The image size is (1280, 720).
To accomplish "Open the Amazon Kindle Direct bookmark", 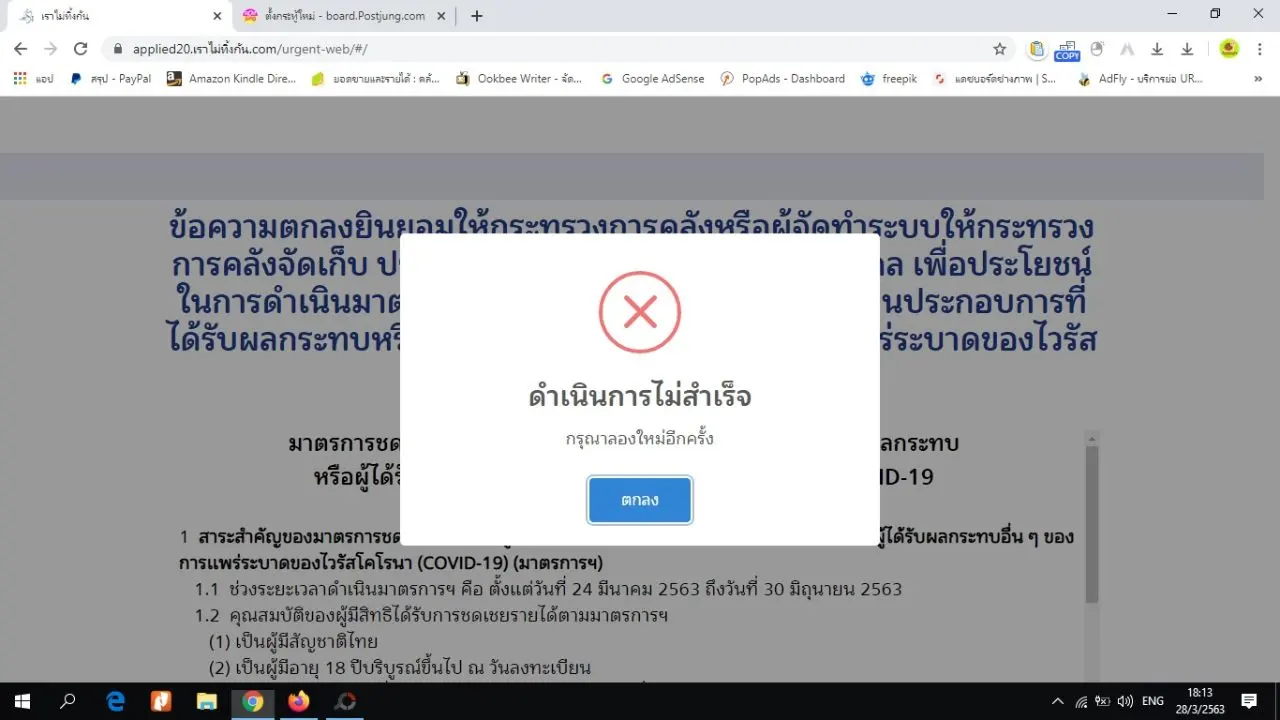I will click(x=232, y=78).
